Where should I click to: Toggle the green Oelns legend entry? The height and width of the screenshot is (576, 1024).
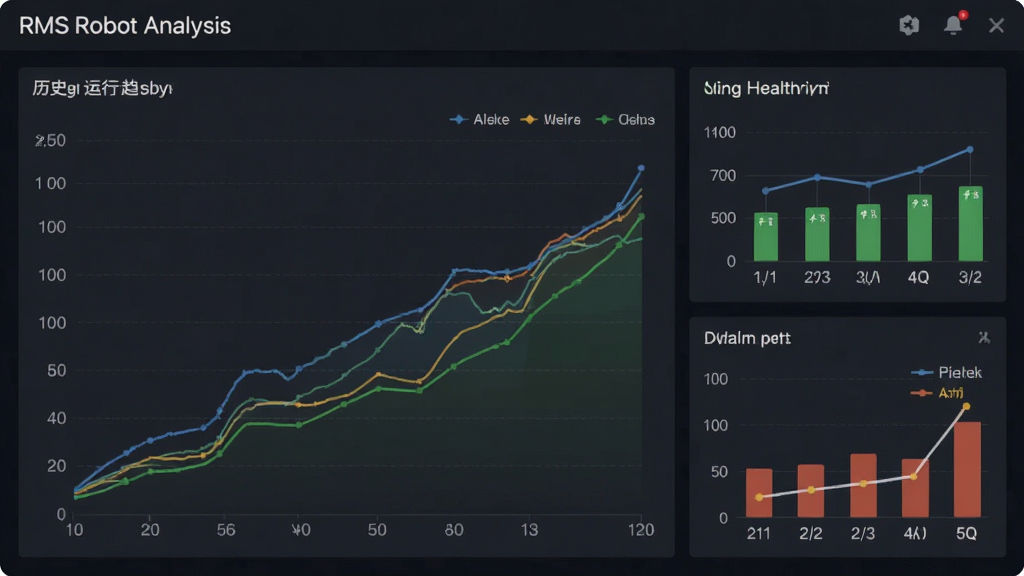pyautogui.click(x=625, y=120)
